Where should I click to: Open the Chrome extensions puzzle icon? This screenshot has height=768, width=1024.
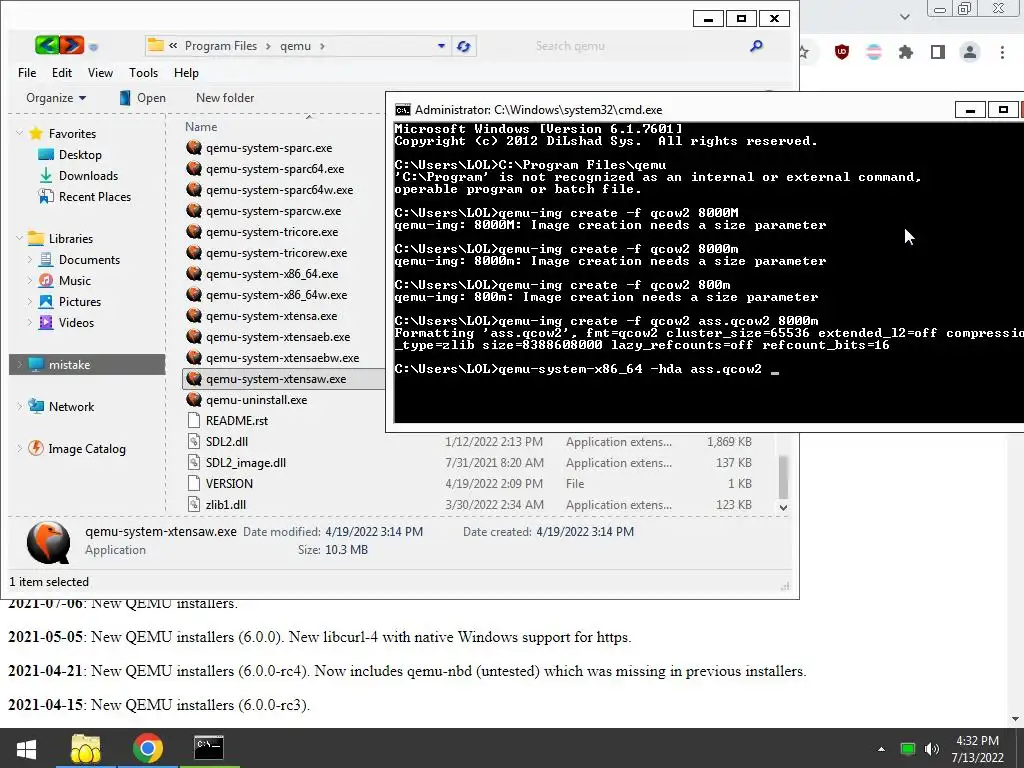click(906, 52)
